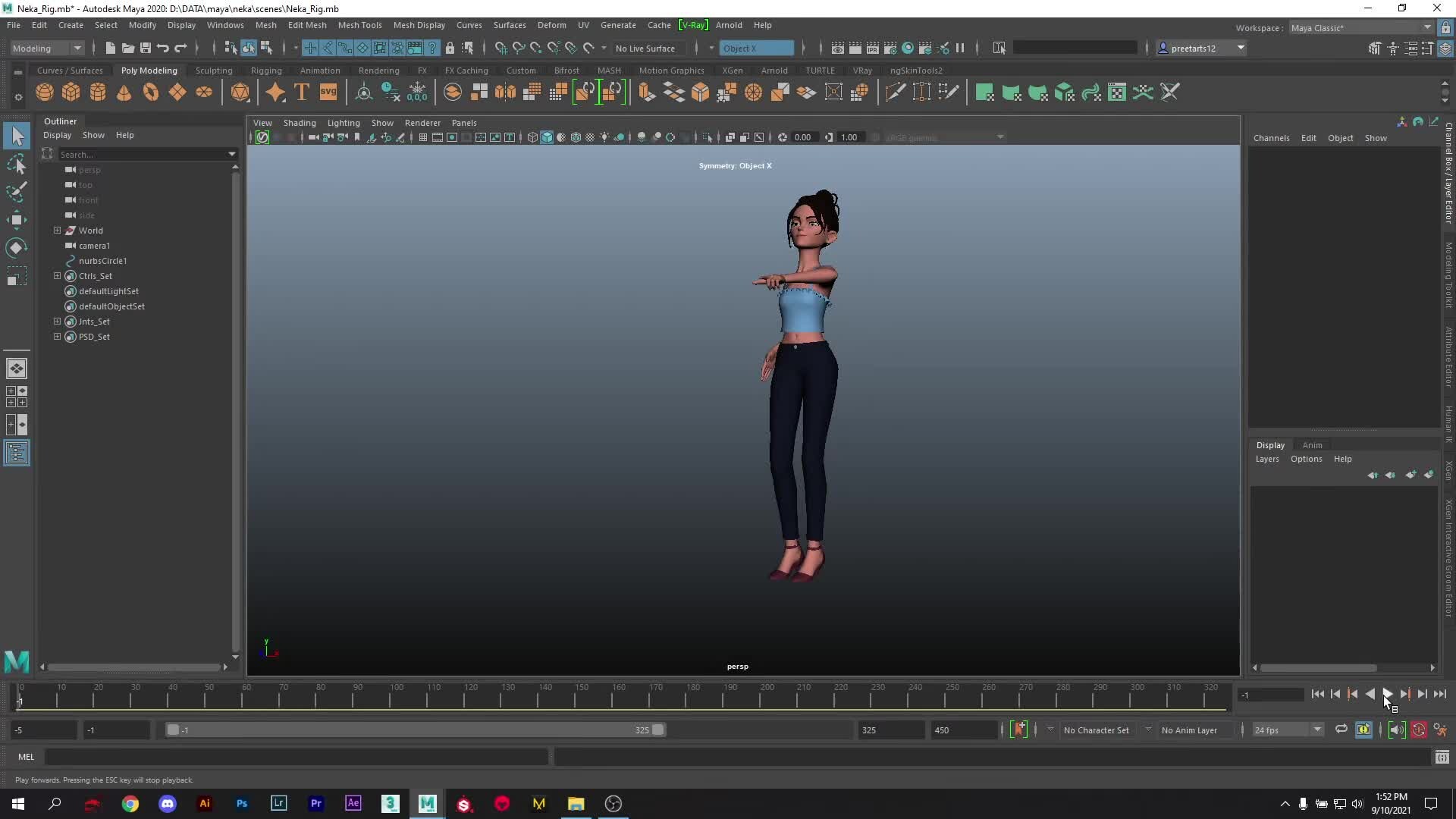
Task: Open the Quad Draw tool
Action: point(949,92)
